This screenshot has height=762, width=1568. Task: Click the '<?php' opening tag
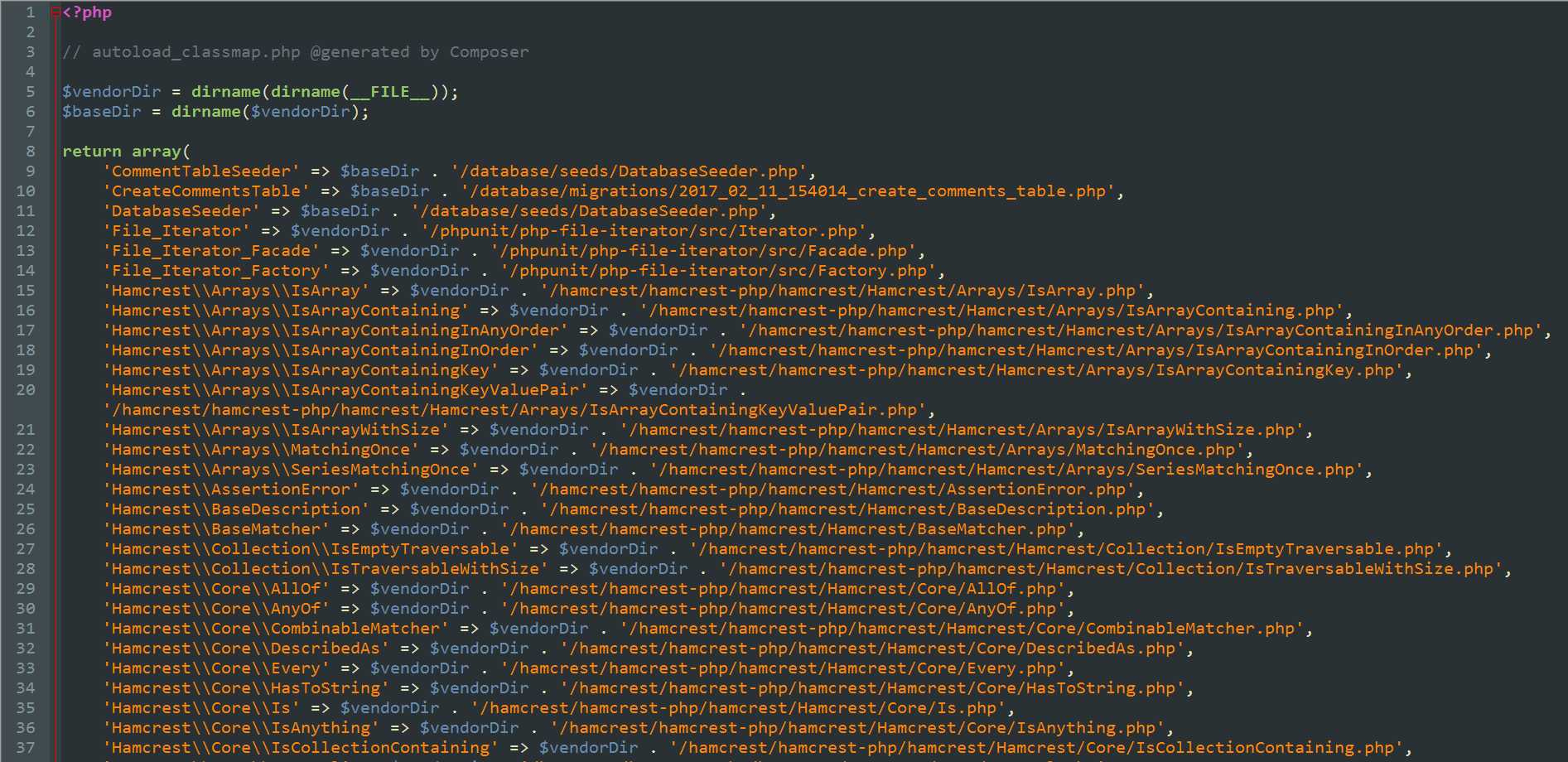[87, 12]
